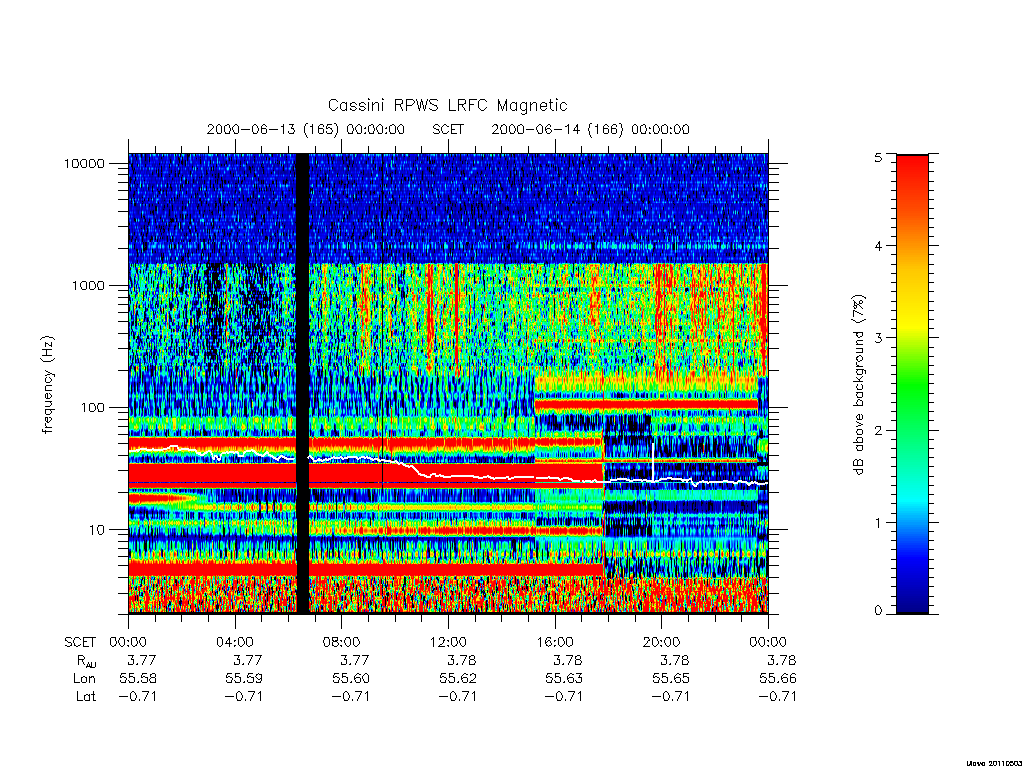Select the 04:00 SCET time label
Viewport: 1024px width, 768px height.
(235, 642)
